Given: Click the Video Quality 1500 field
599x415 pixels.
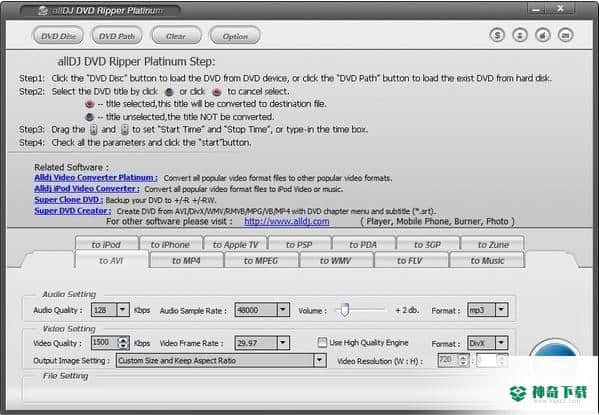Looking at the screenshot, I should pos(104,342).
